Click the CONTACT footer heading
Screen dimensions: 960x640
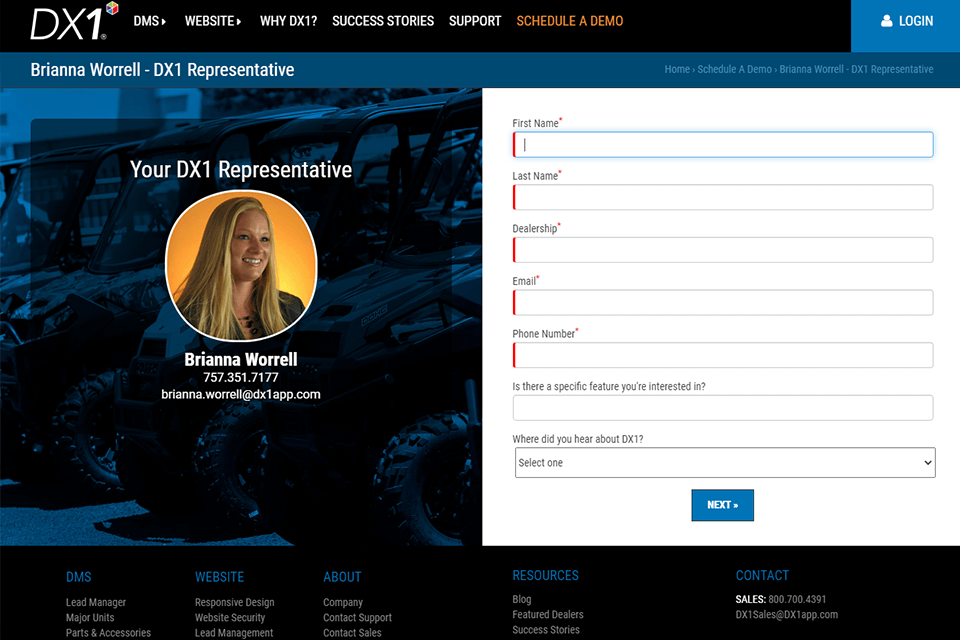click(762, 575)
